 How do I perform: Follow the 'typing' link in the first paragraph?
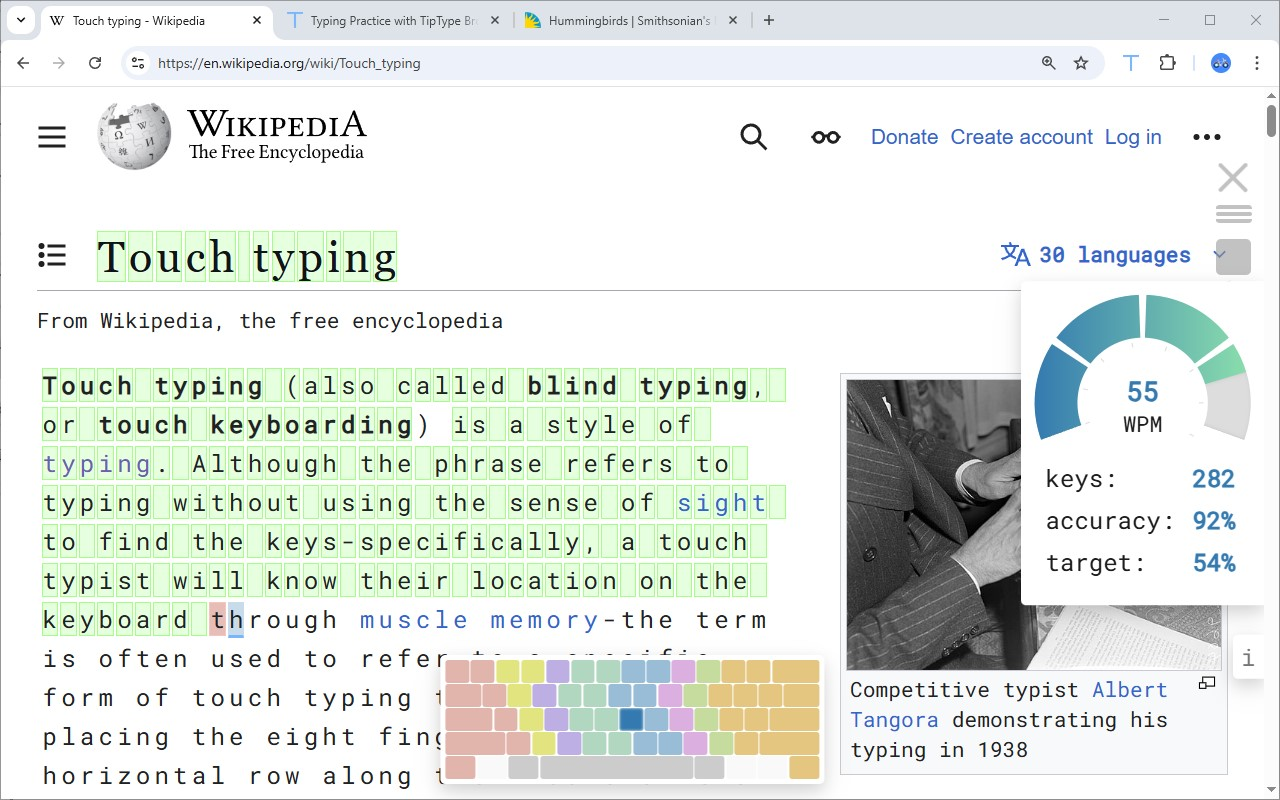96,464
